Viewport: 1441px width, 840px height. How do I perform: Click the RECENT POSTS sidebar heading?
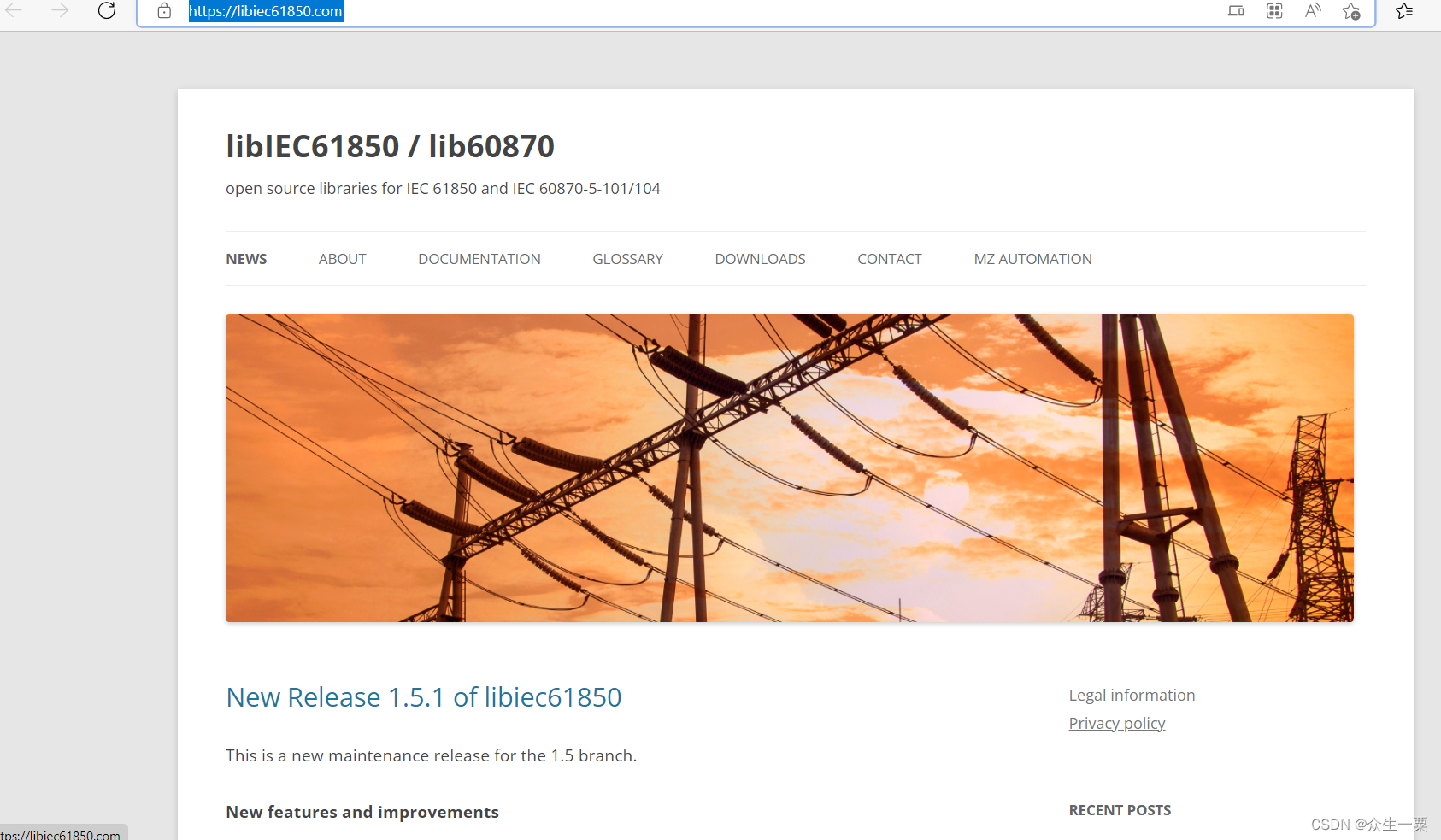[x=1120, y=810]
